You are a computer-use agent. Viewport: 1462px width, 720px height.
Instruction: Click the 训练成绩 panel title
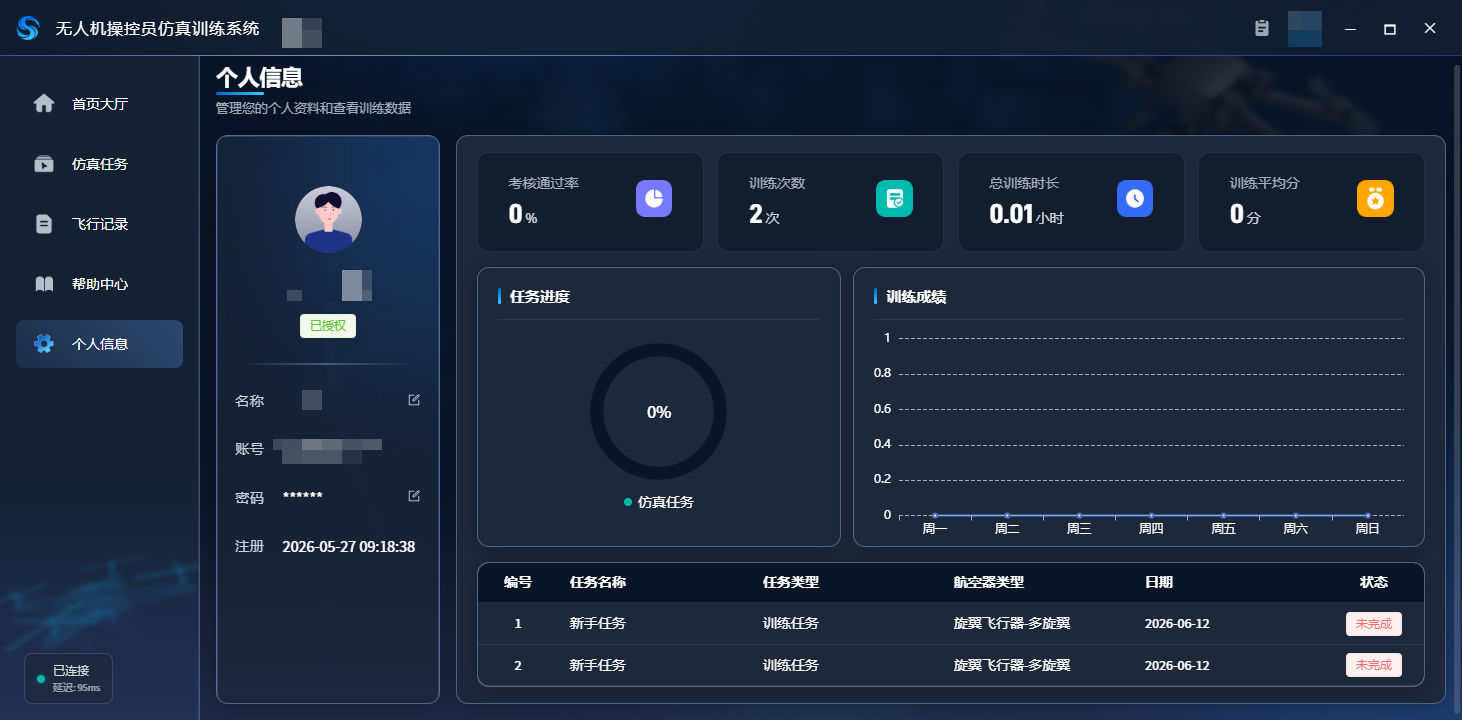click(916, 297)
